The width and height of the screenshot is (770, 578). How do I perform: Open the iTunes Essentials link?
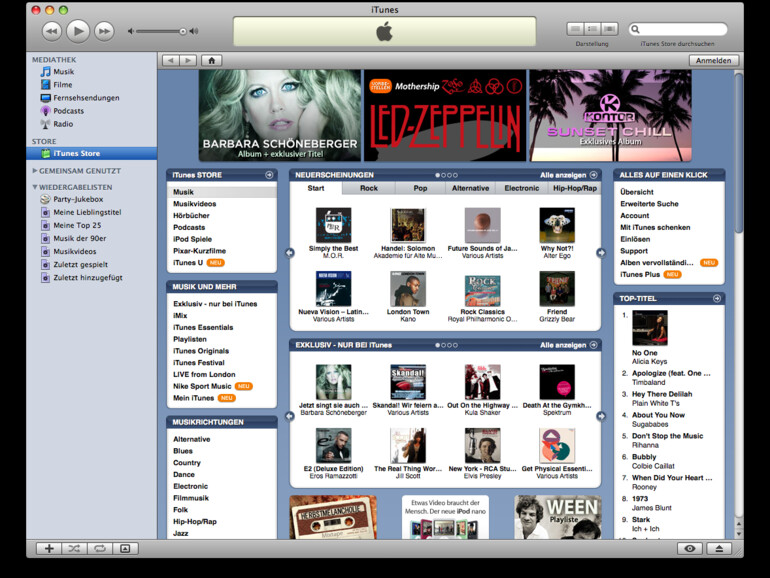(x=203, y=328)
